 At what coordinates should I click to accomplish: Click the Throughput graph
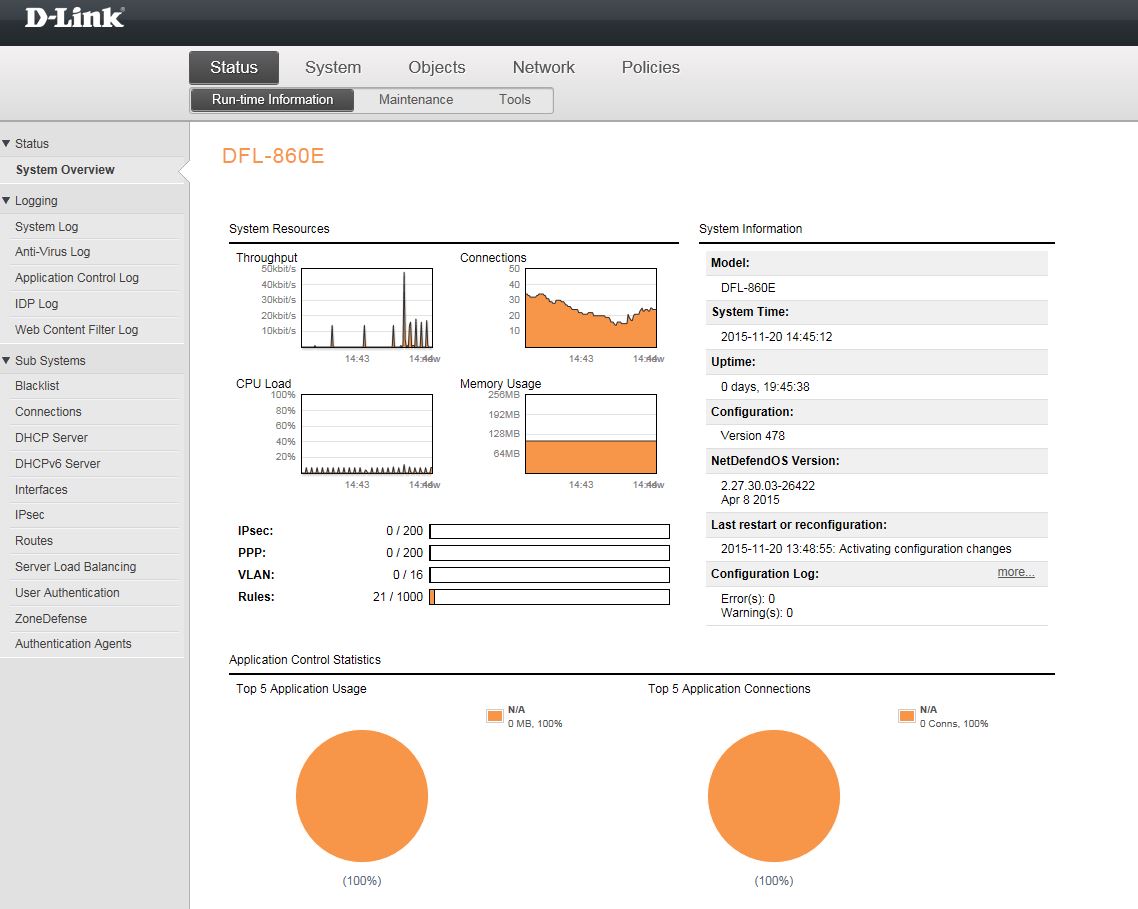[x=367, y=308]
